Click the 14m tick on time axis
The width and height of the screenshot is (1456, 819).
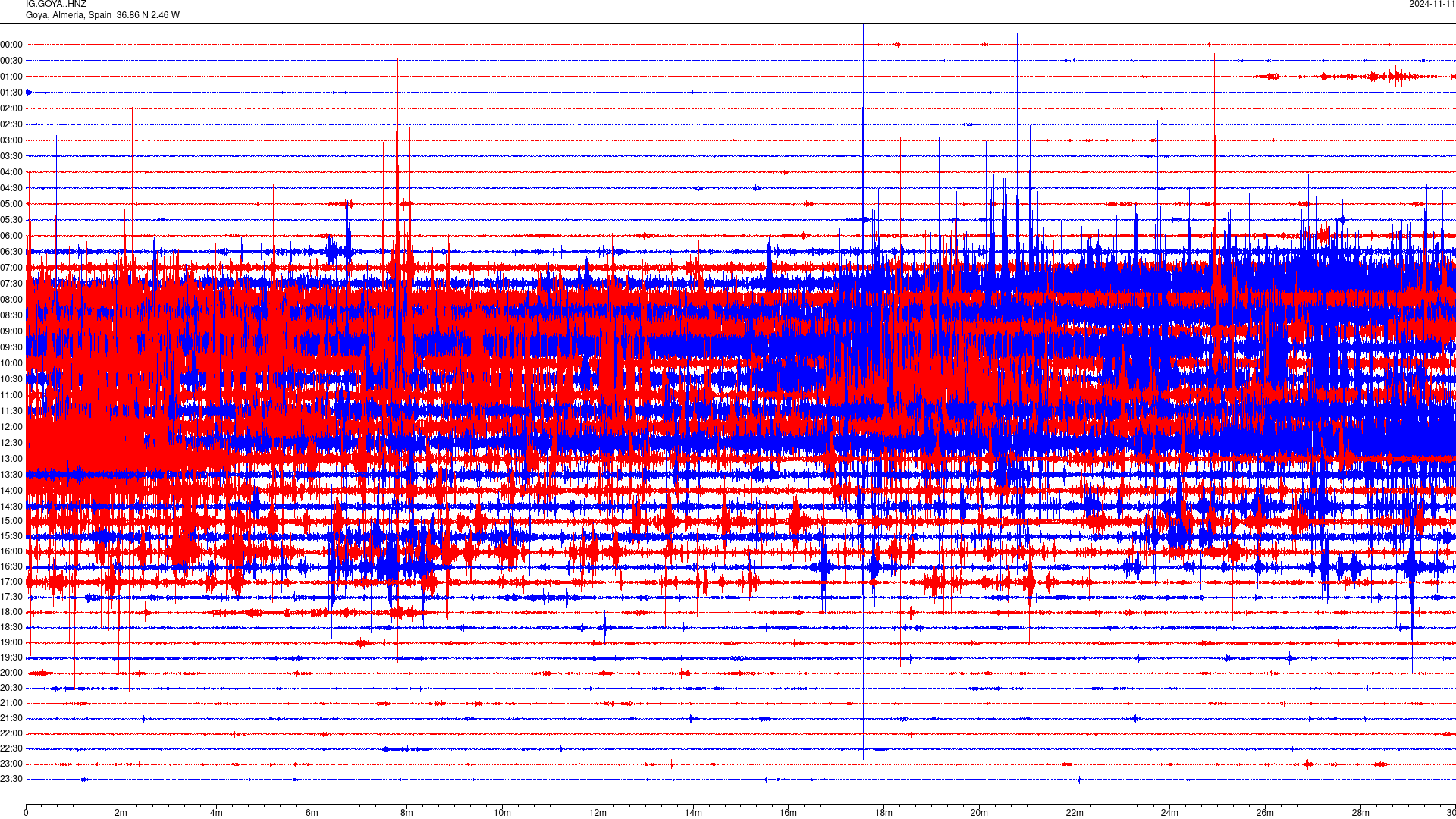click(x=693, y=813)
